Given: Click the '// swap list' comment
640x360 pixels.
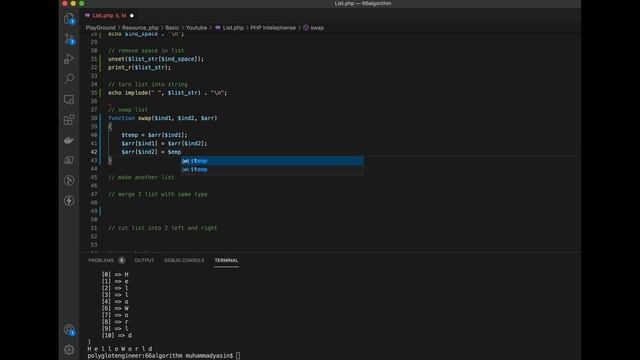Looking at the screenshot, I should click(x=128, y=110).
